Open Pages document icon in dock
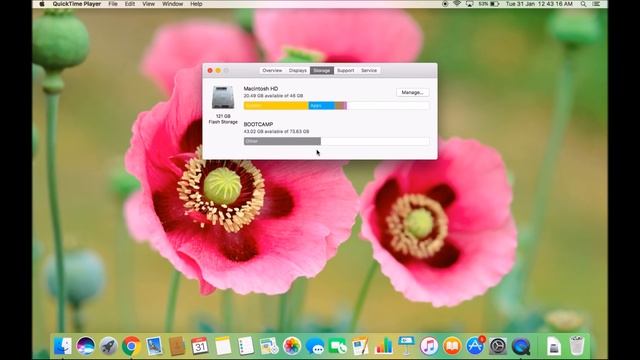This screenshot has width=640, height=360. [360, 346]
